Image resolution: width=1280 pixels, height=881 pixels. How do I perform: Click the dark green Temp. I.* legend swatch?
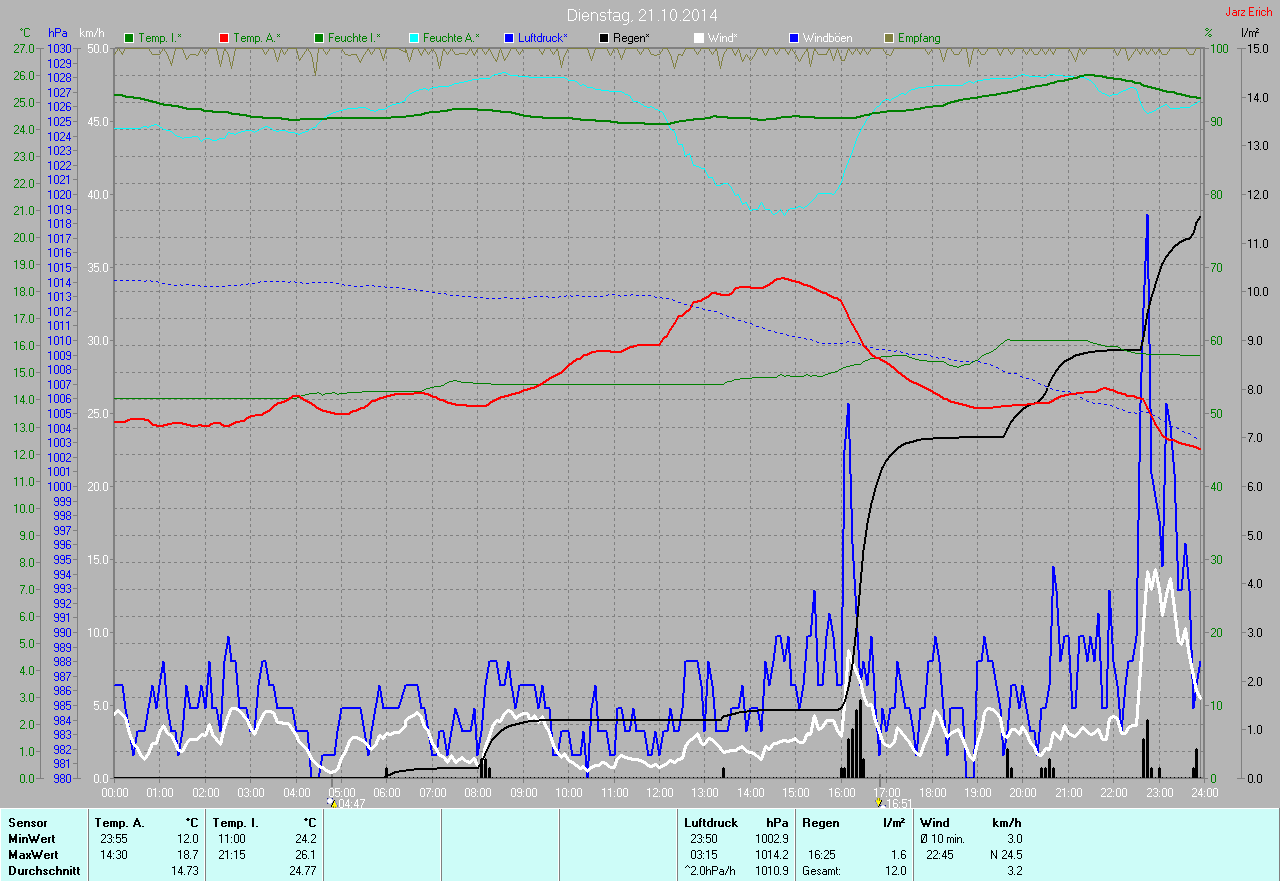[129, 38]
